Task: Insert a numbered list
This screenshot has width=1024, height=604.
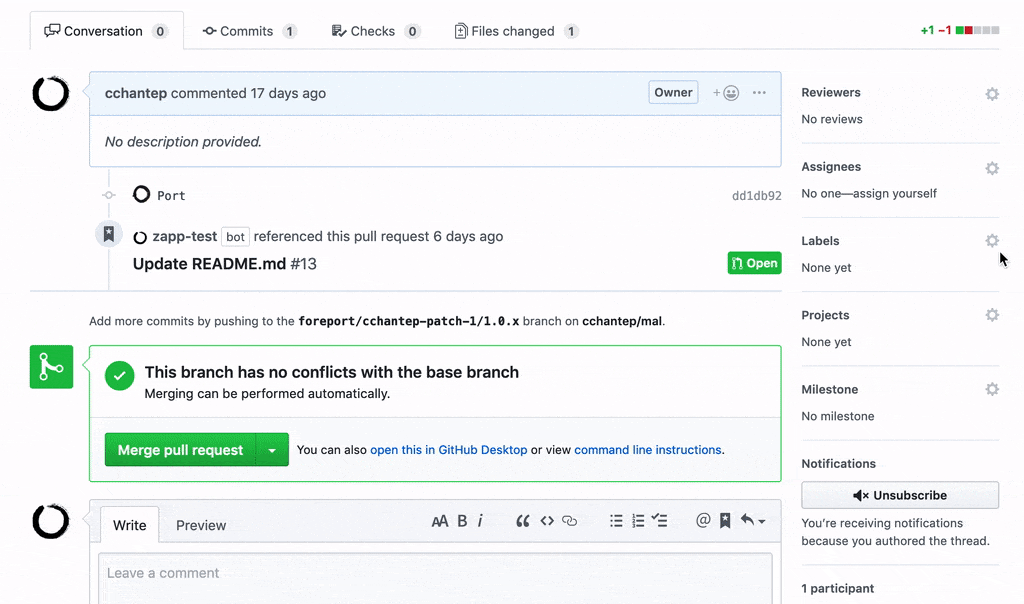Action: tap(638, 521)
